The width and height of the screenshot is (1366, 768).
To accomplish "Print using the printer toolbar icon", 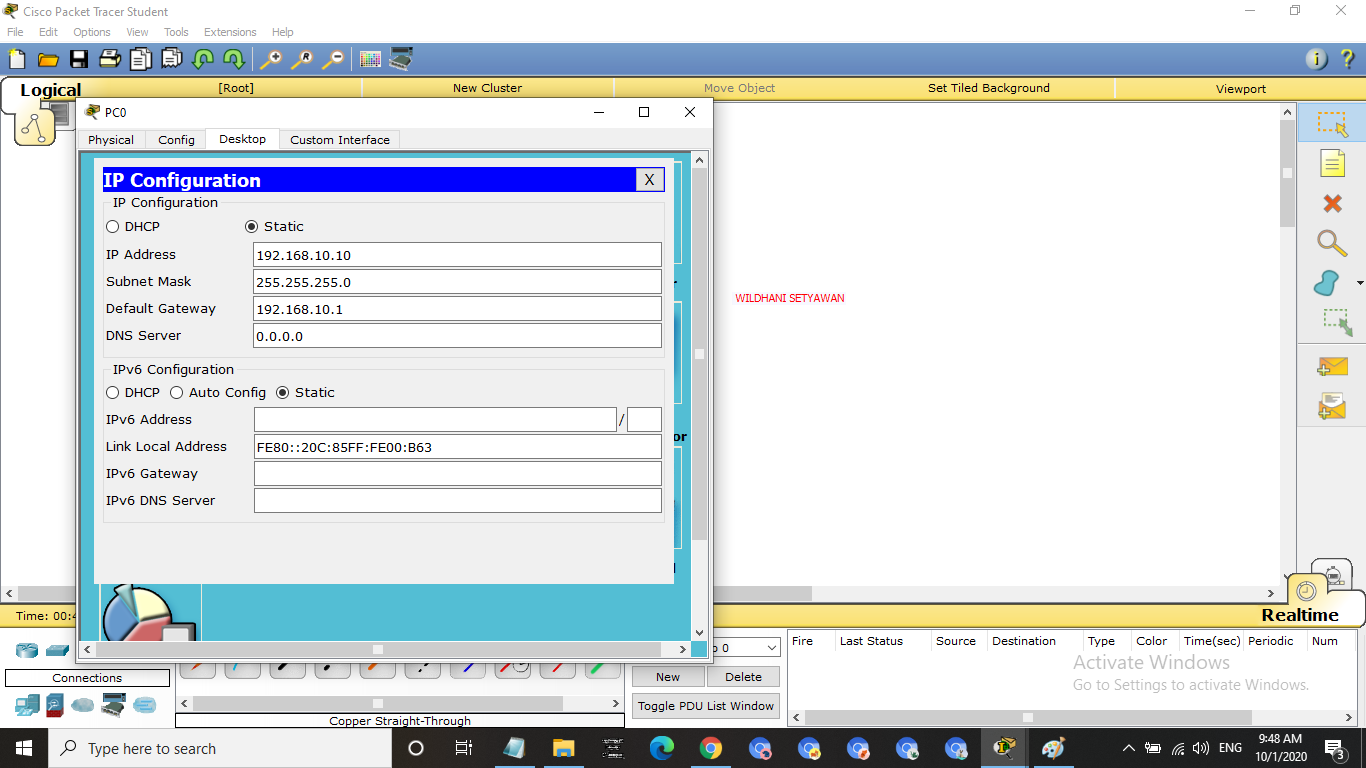I will point(109,59).
